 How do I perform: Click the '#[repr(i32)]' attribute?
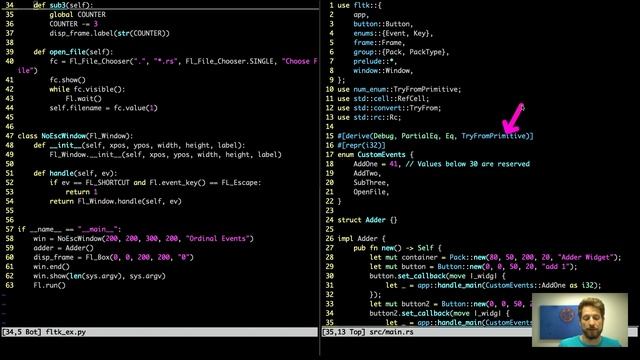[361, 145]
